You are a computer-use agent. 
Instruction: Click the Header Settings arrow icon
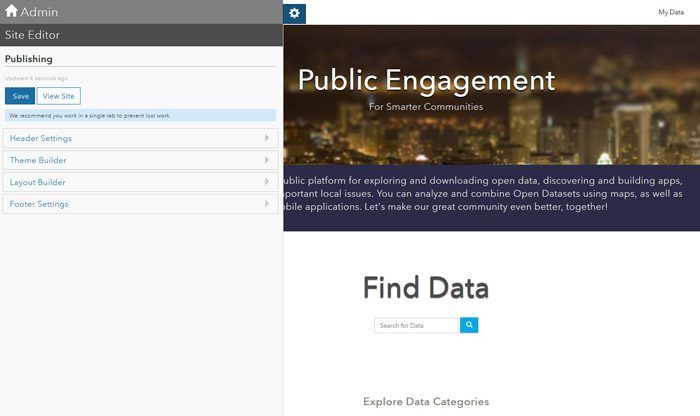pos(267,138)
